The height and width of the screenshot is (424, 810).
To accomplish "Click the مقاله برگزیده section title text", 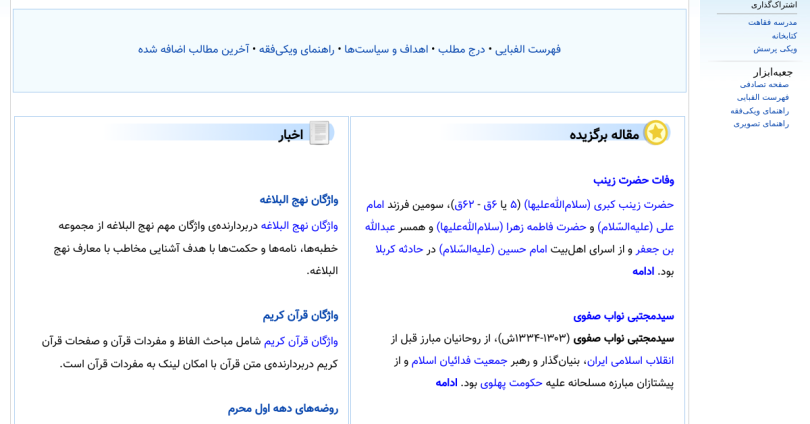I will pos(604,135).
